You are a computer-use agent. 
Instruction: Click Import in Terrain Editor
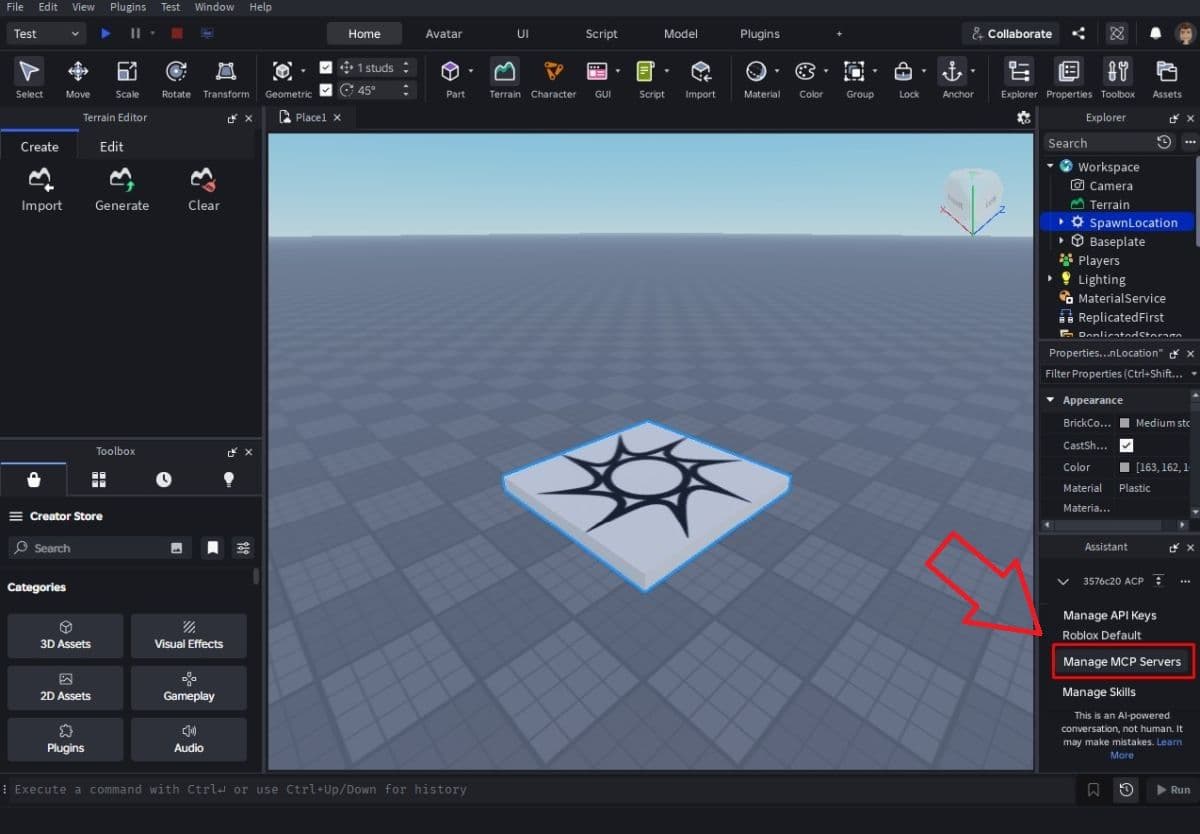point(42,190)
